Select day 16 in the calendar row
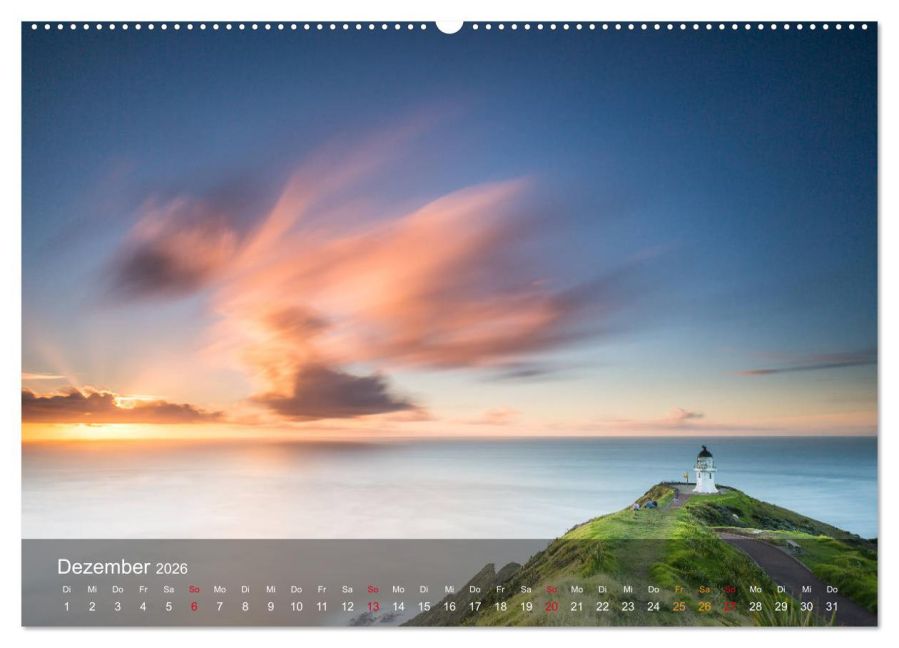This screenshot has height=648, width=899. point(449,607)
